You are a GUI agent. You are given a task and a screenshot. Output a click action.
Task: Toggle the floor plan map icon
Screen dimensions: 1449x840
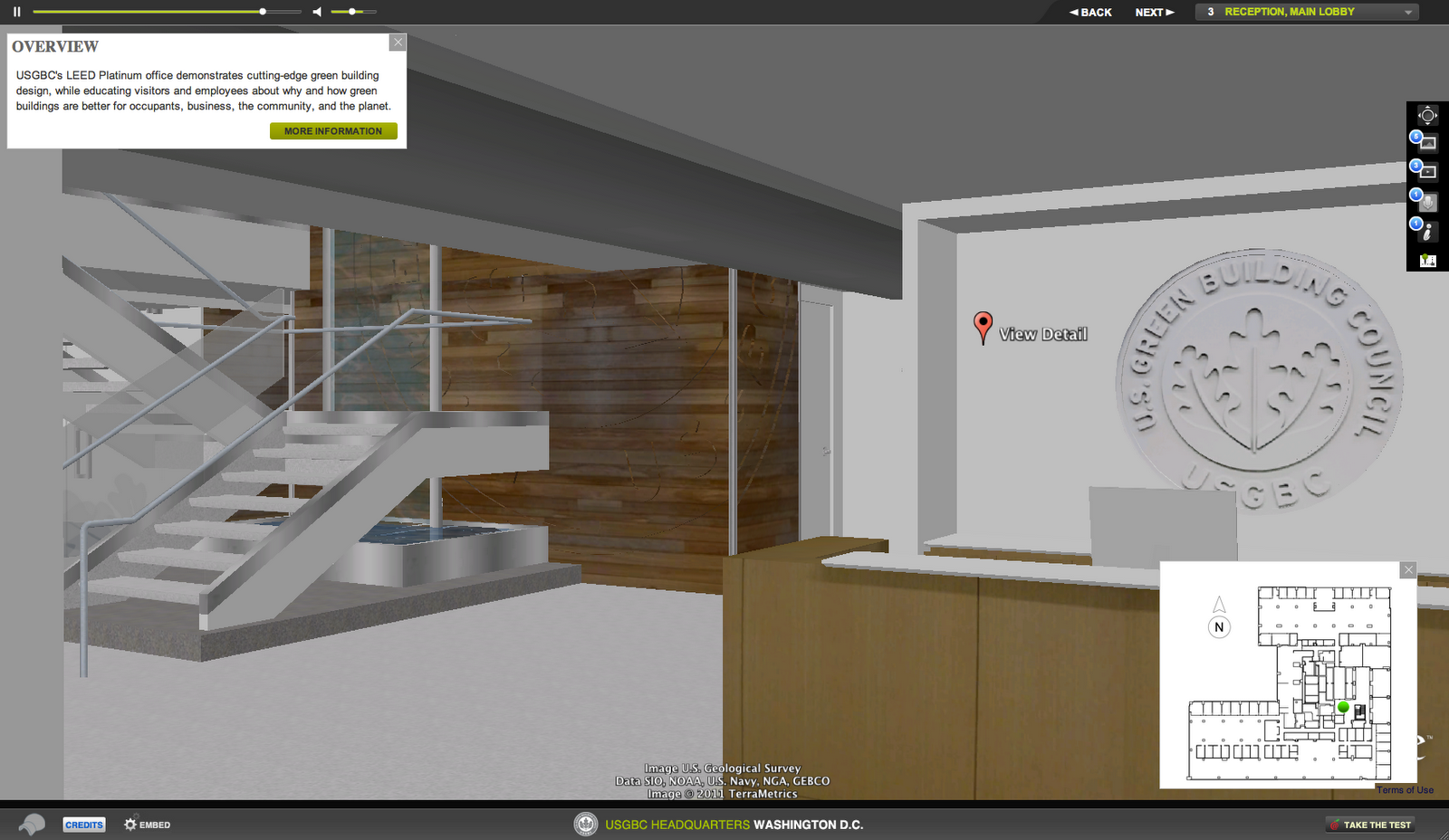tap(1428, 261)
